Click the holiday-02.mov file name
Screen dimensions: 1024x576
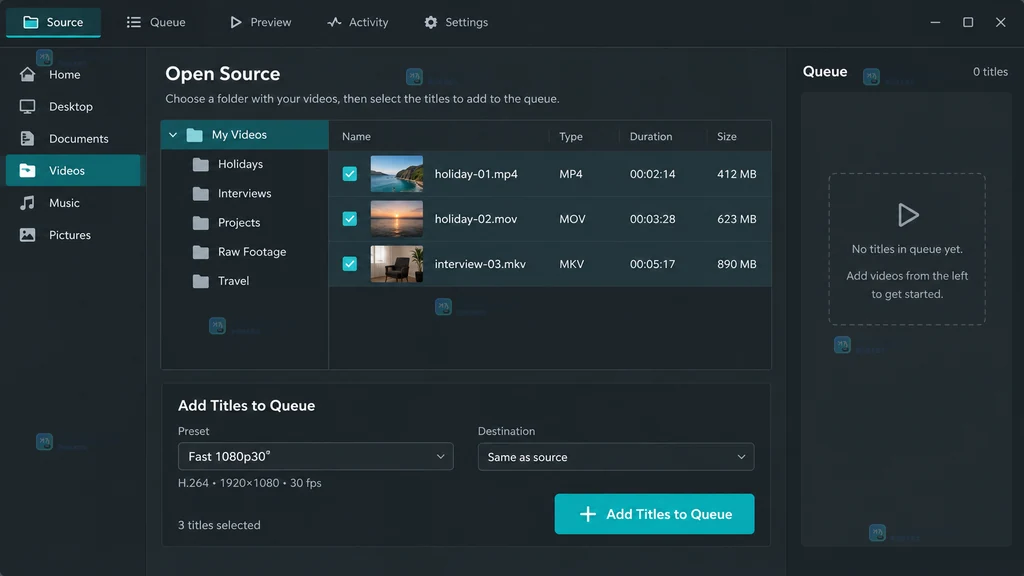click(475, 219)
